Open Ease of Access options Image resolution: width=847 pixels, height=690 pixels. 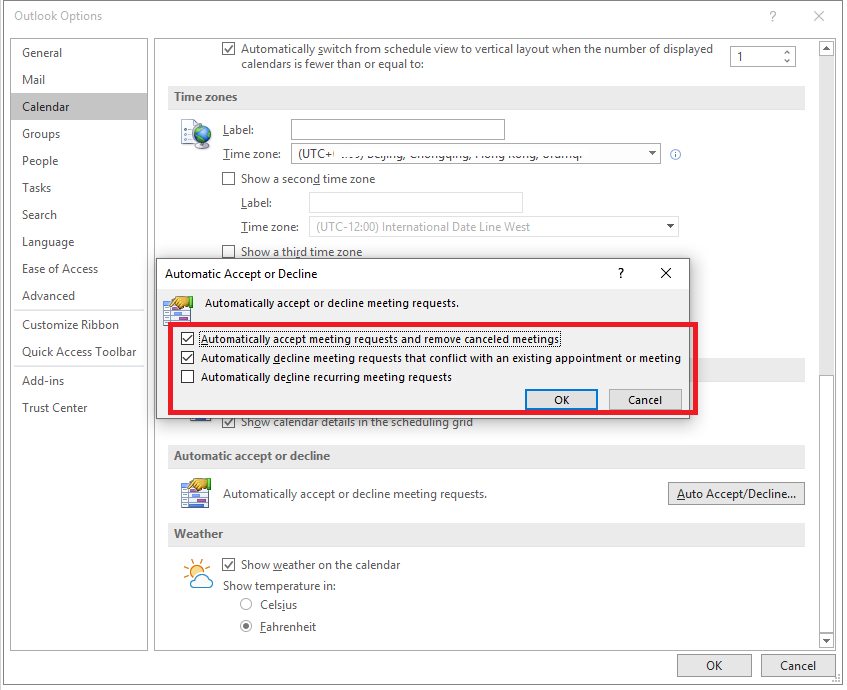tap(79, 269)
